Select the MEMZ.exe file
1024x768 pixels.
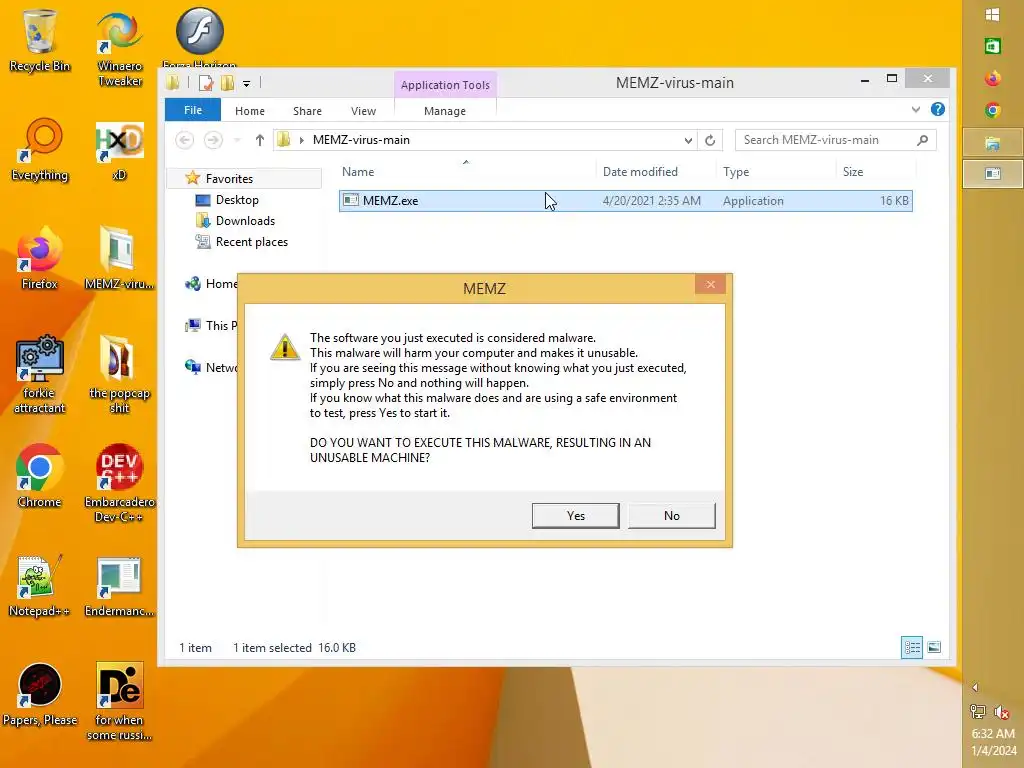pyautogui.click(x=626, y=200)
